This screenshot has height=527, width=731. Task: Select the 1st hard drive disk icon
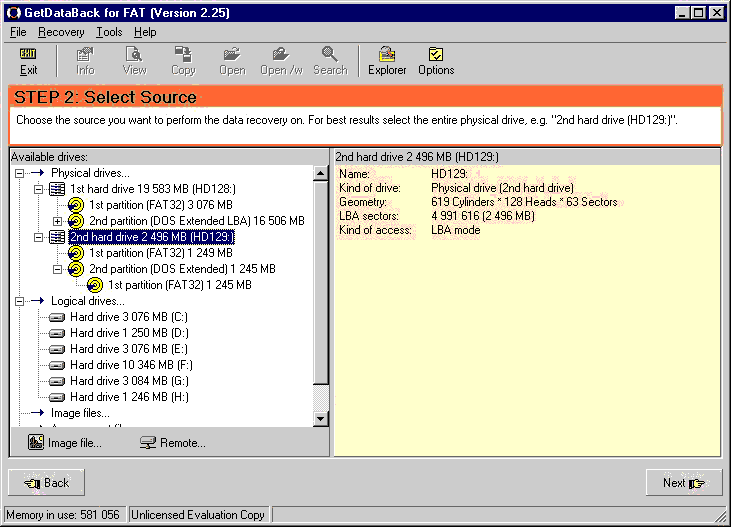(x=57, y=189)
